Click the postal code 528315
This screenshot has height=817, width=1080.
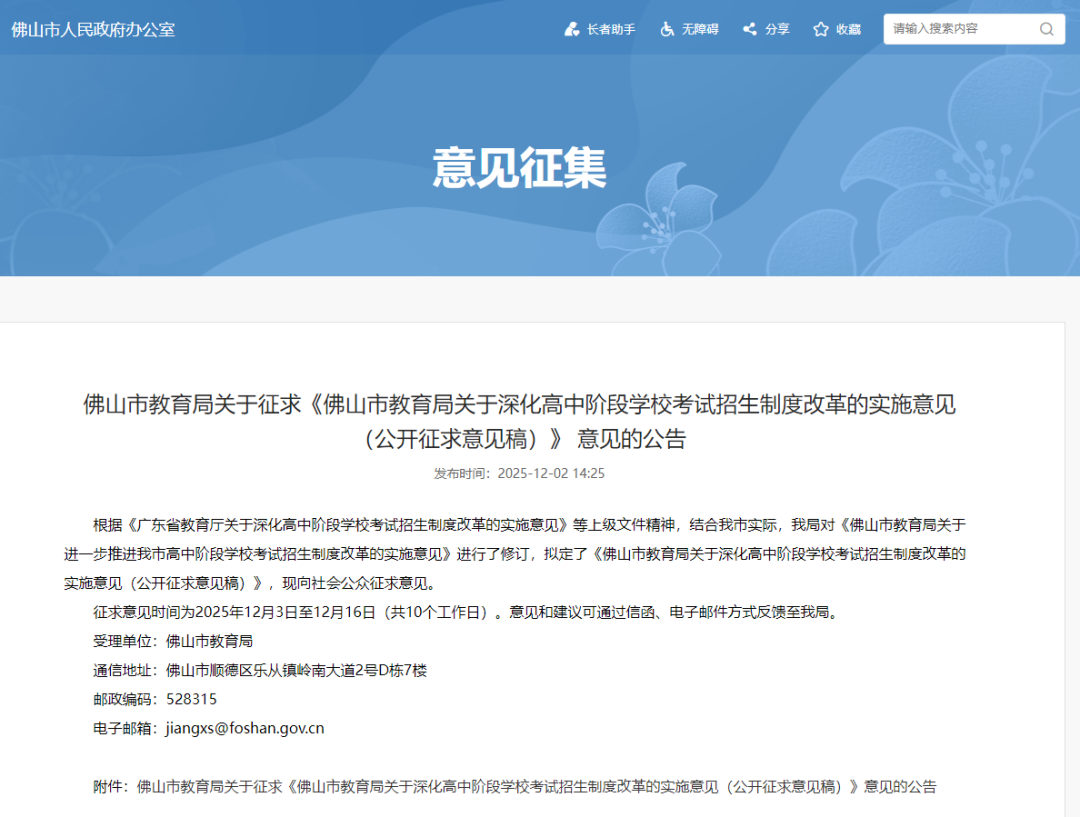[x=191, y=699]
